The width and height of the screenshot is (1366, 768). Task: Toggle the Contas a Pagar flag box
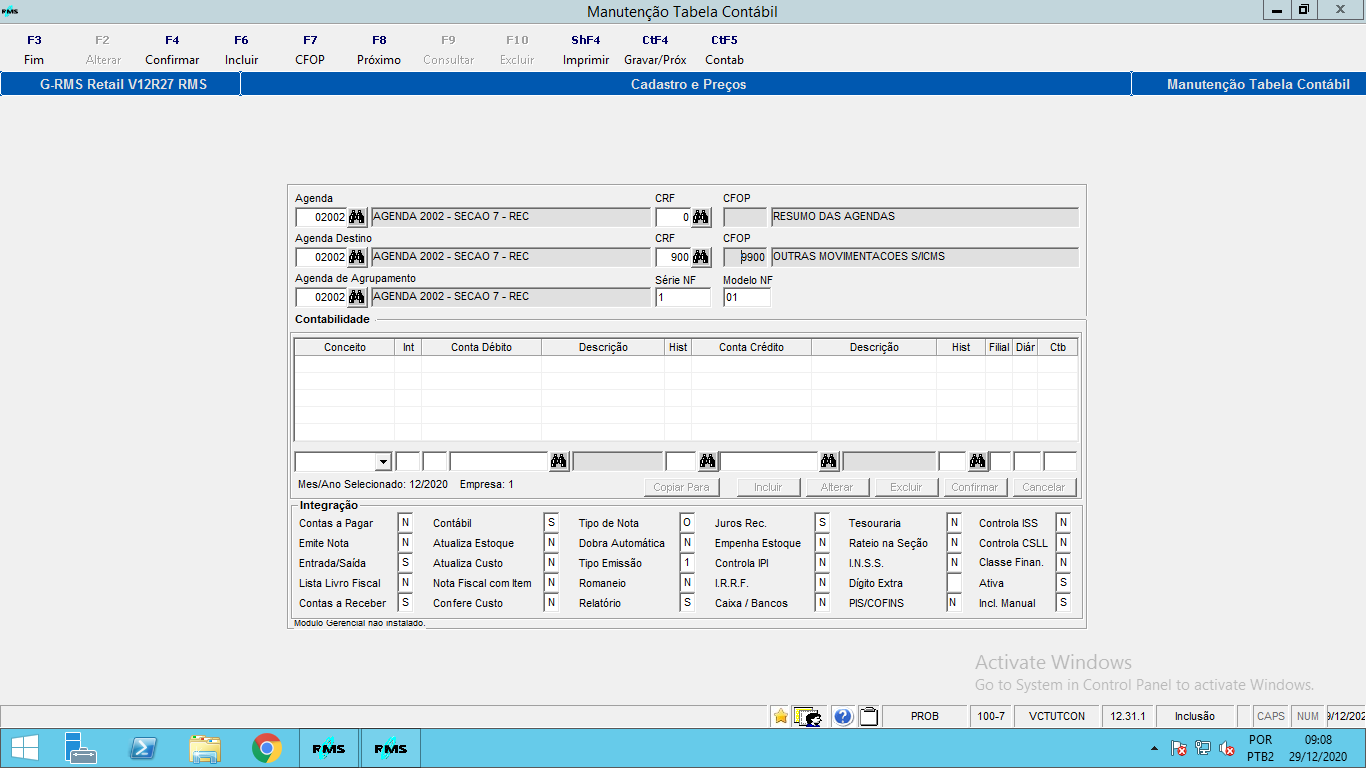[405, 523]
